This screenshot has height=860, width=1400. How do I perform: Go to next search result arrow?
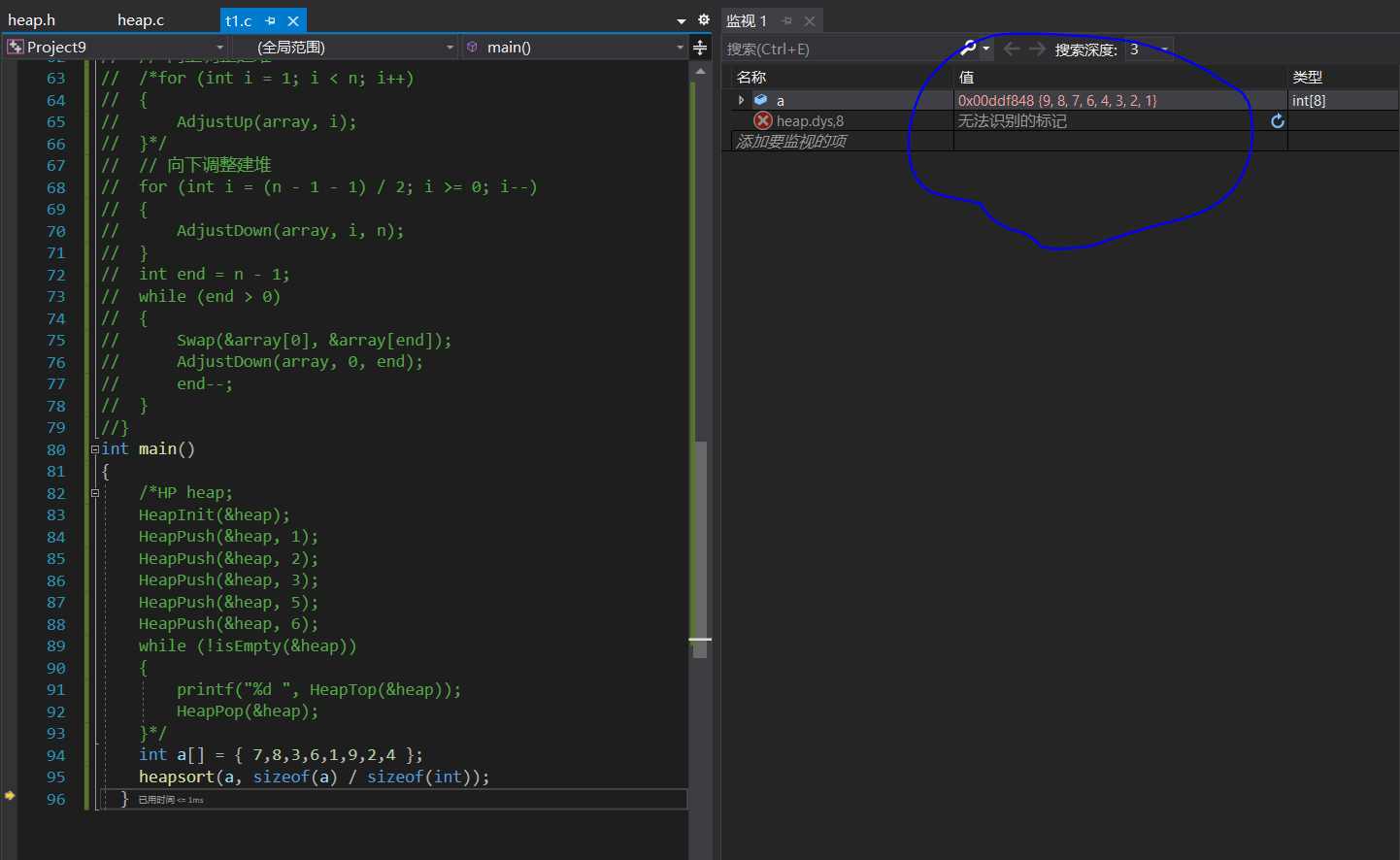pos(1038,49)
